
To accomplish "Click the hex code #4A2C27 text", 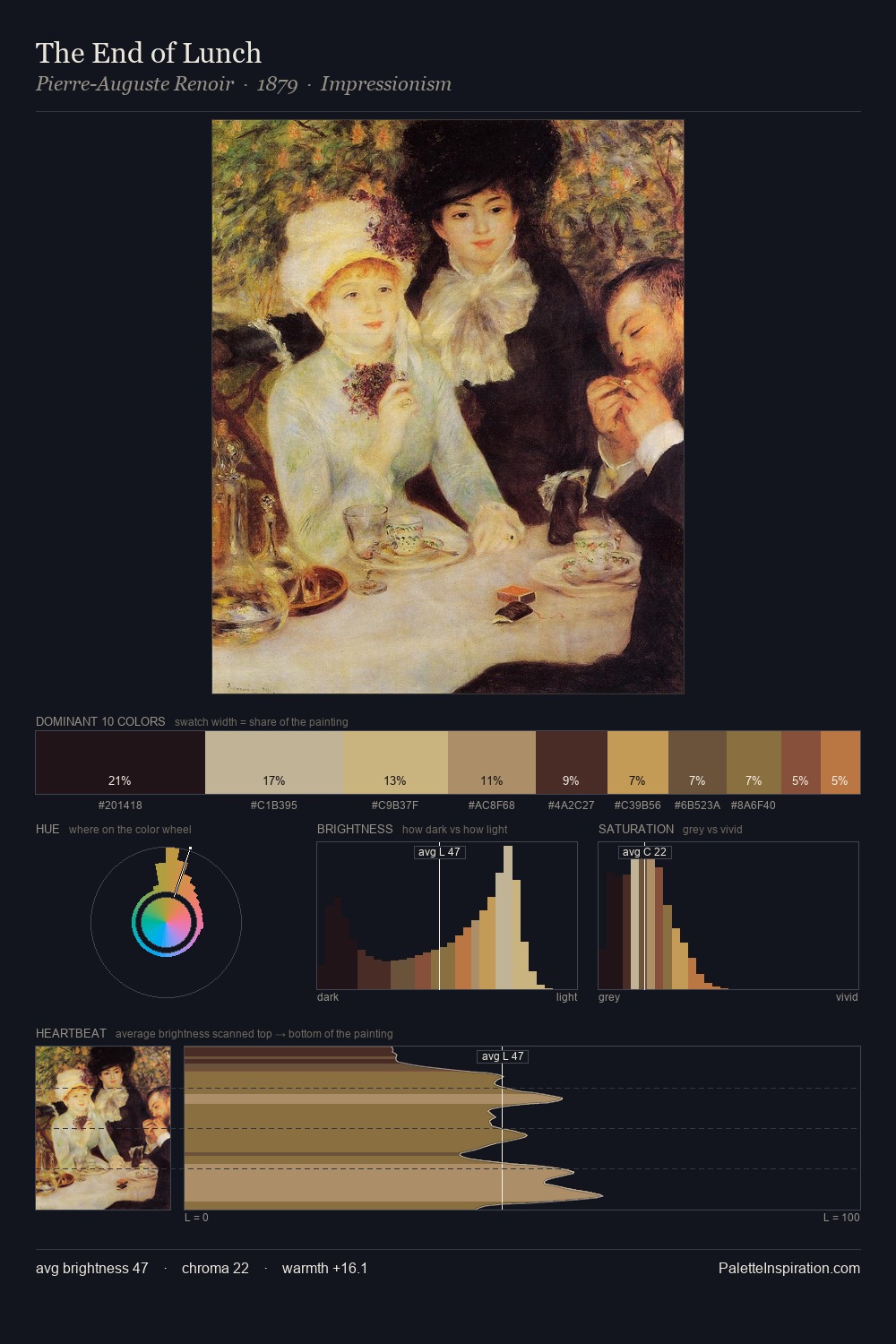I will (x=571, y=806).
